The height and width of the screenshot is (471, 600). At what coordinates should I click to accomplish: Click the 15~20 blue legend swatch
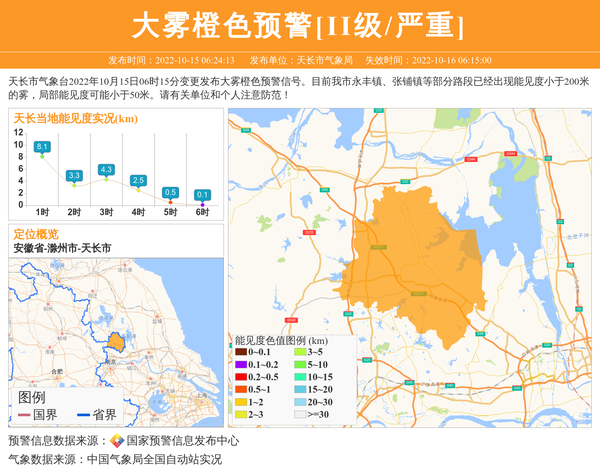point(299,389)
